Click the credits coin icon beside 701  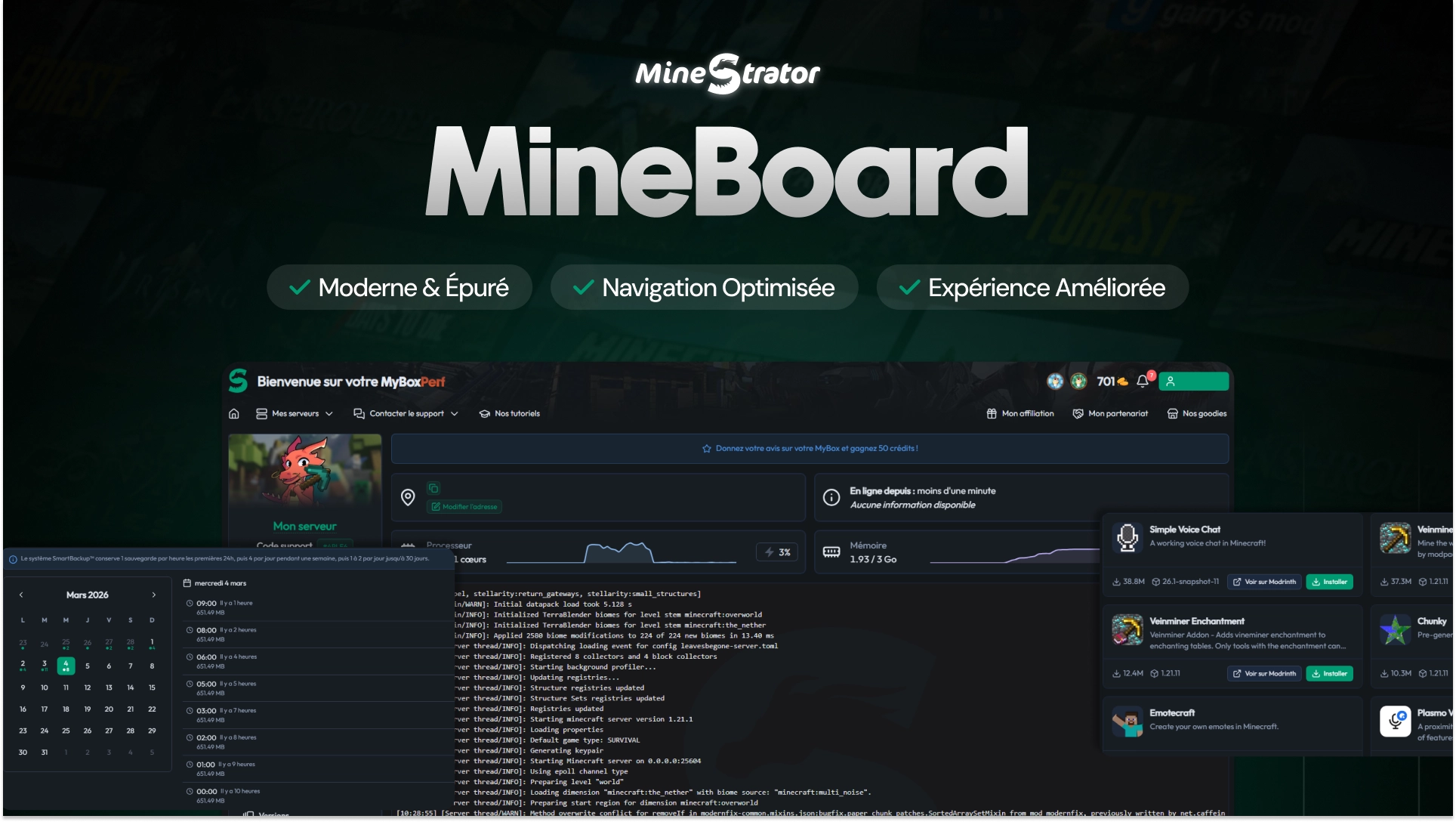[x=1122, y=382]
